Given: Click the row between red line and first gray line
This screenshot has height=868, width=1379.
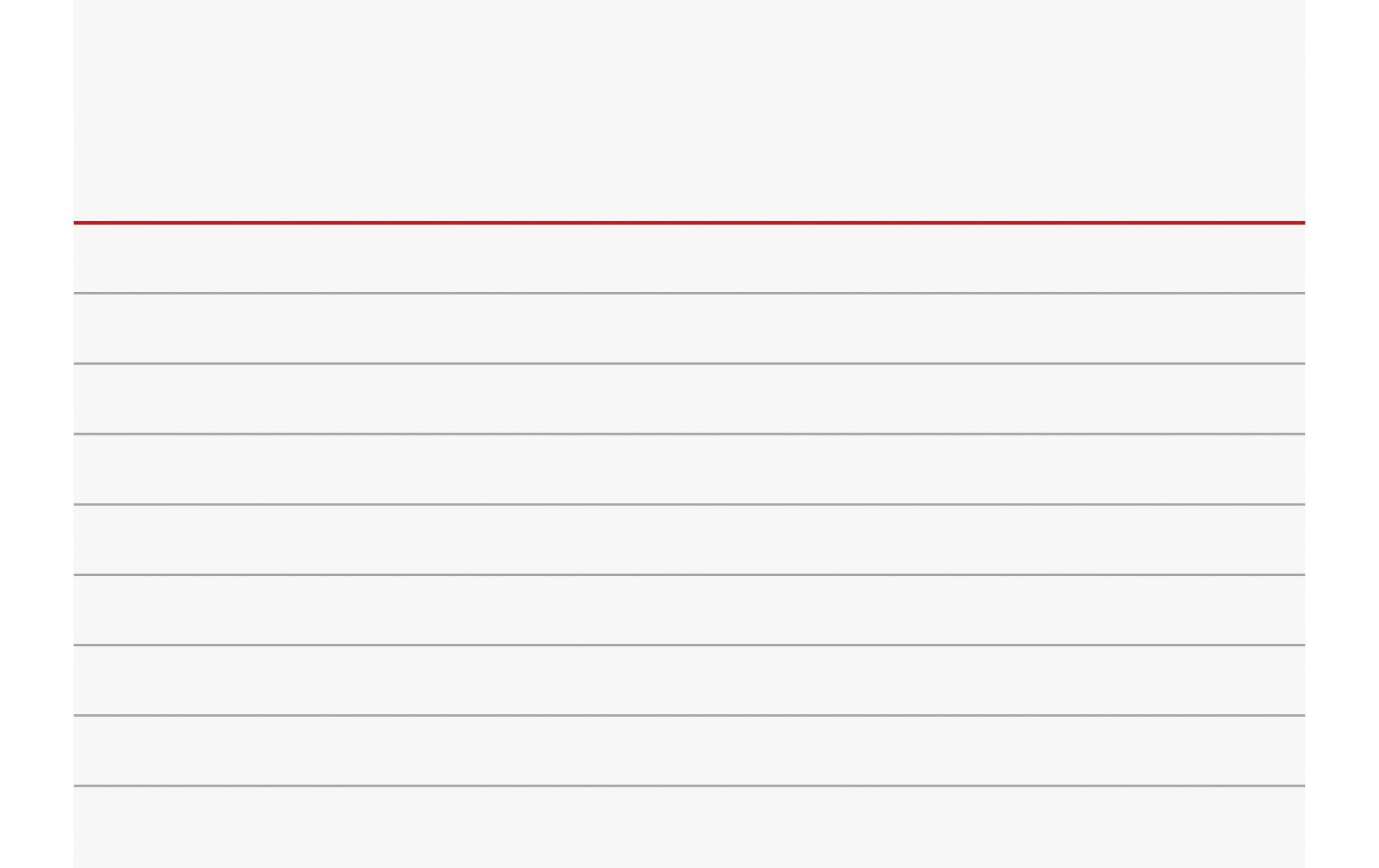Looking at the screenshot, I should click(x=688, y=258).
